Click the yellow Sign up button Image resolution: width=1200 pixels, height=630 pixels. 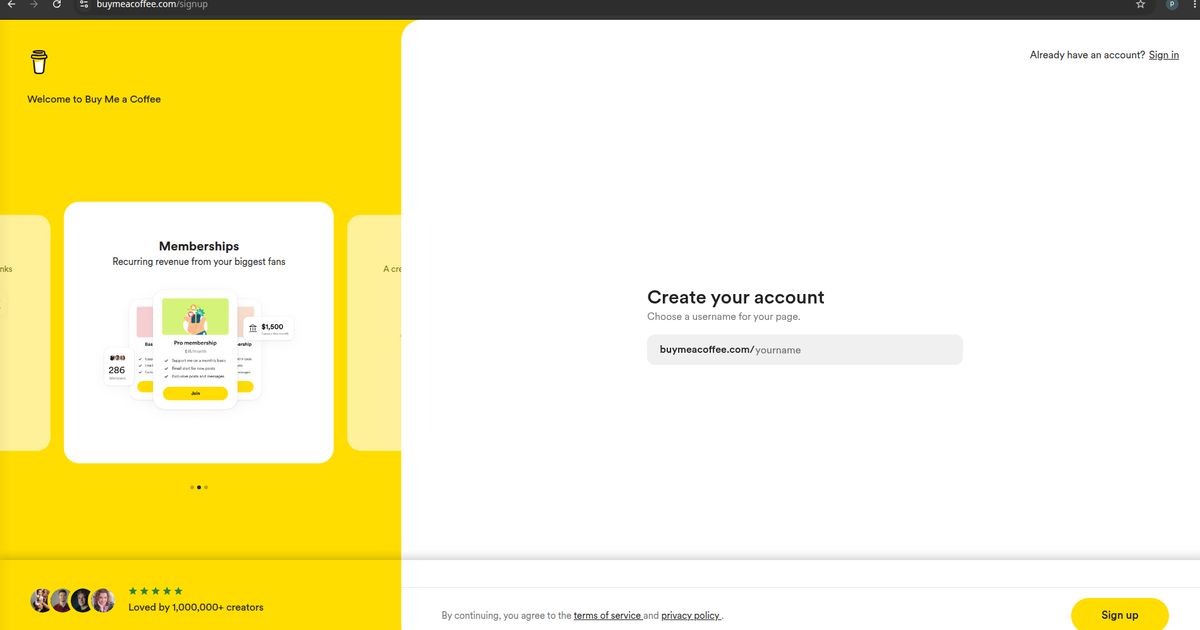pyautogui.click(x=1120, y=615)
